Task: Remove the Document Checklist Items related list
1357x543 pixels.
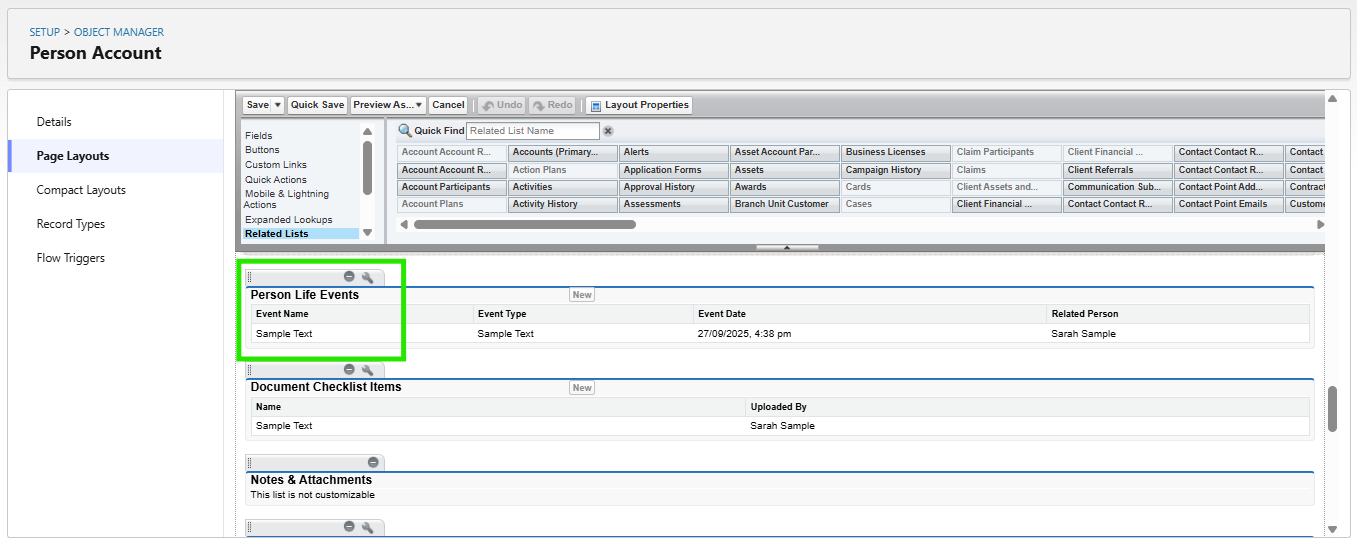Action: [349, 370]
